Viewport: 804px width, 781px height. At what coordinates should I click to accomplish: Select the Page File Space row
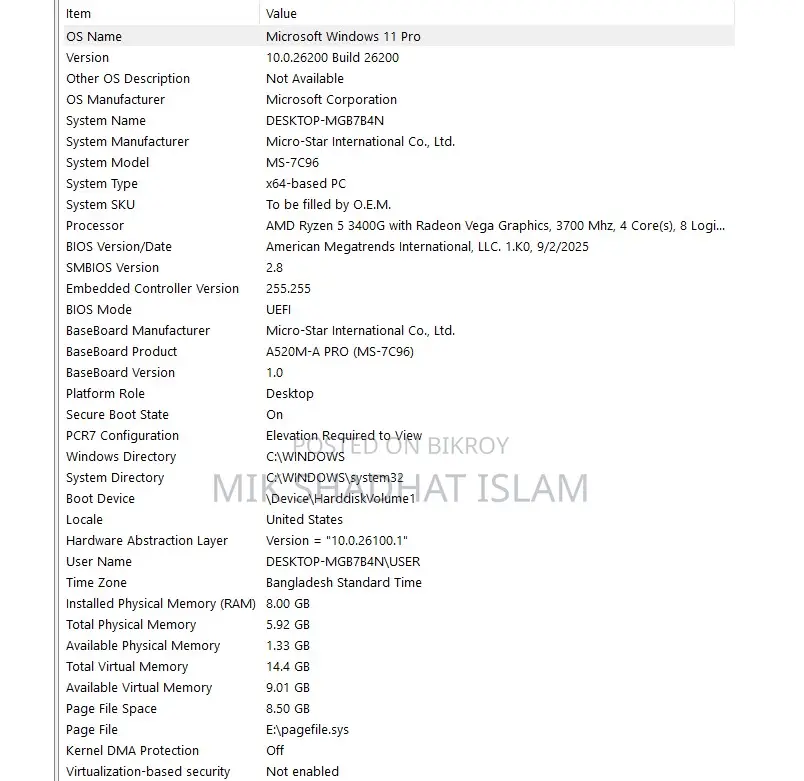pyautogui.click(x=399, y=709)
